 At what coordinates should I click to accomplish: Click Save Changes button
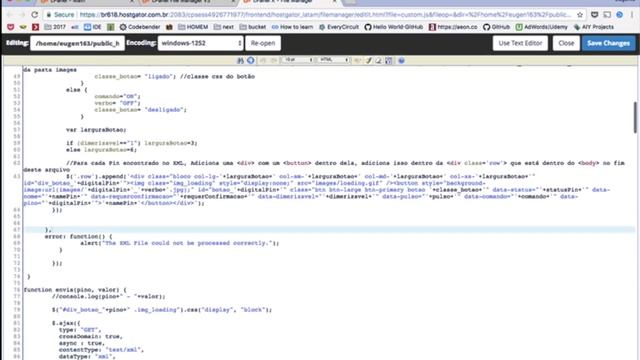click(x=609, y=43)
